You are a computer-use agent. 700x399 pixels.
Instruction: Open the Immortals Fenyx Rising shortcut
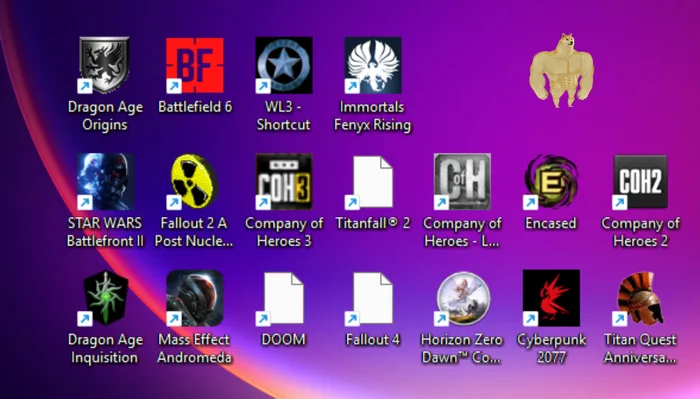373,65
